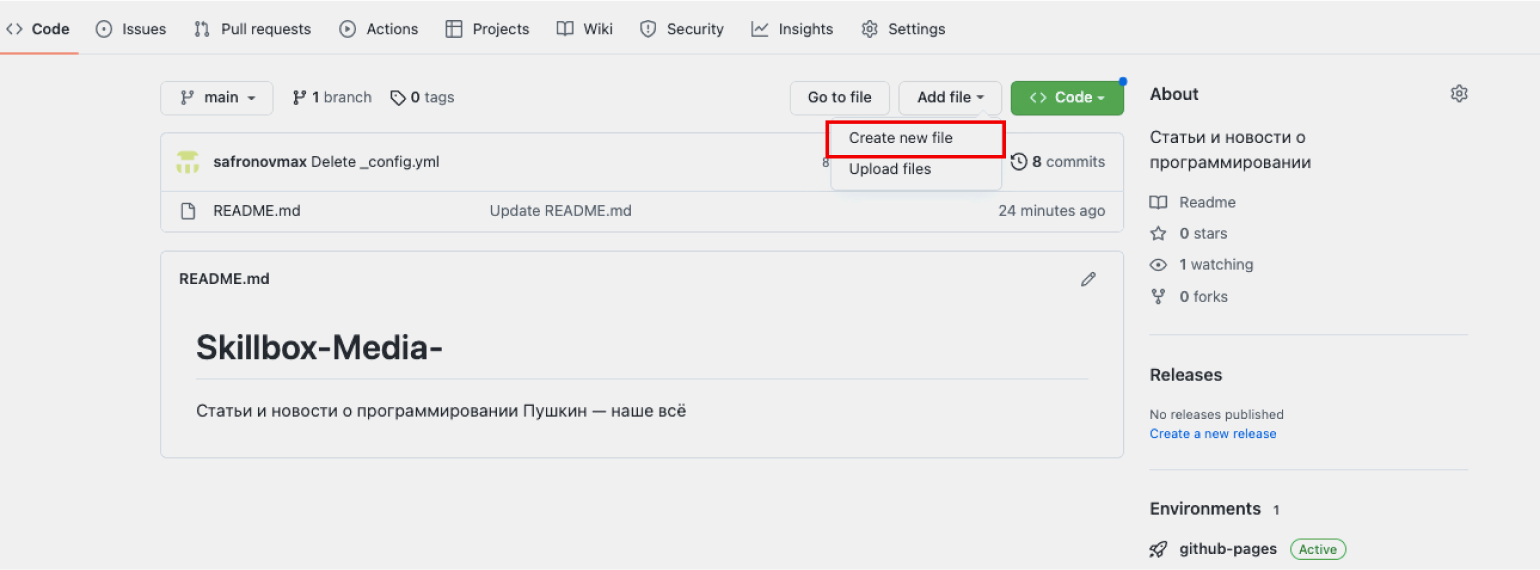This screenshot has height=570, width=1540.
Task: Click the README.md panel heading
Action: [224, 279]
